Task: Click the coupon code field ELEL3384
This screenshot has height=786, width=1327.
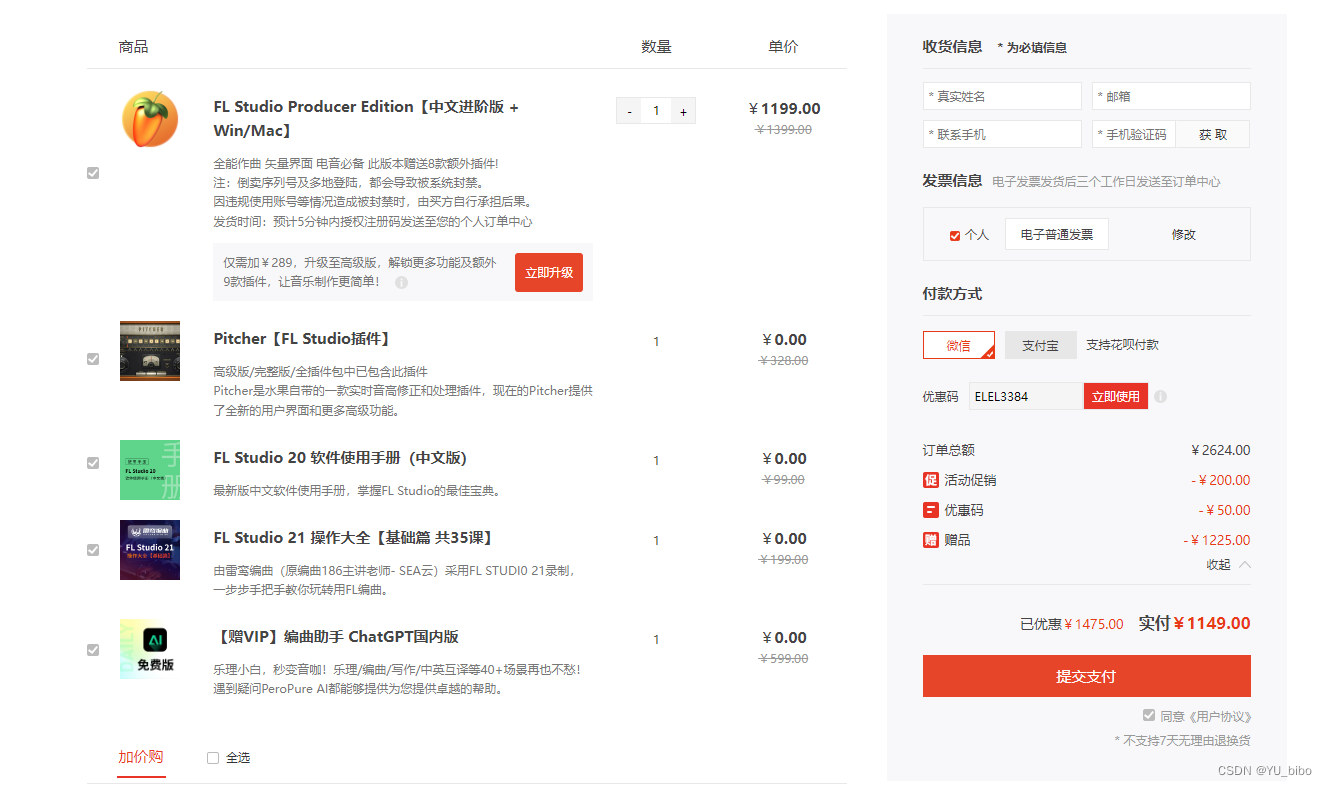Action: [1026, 396]
